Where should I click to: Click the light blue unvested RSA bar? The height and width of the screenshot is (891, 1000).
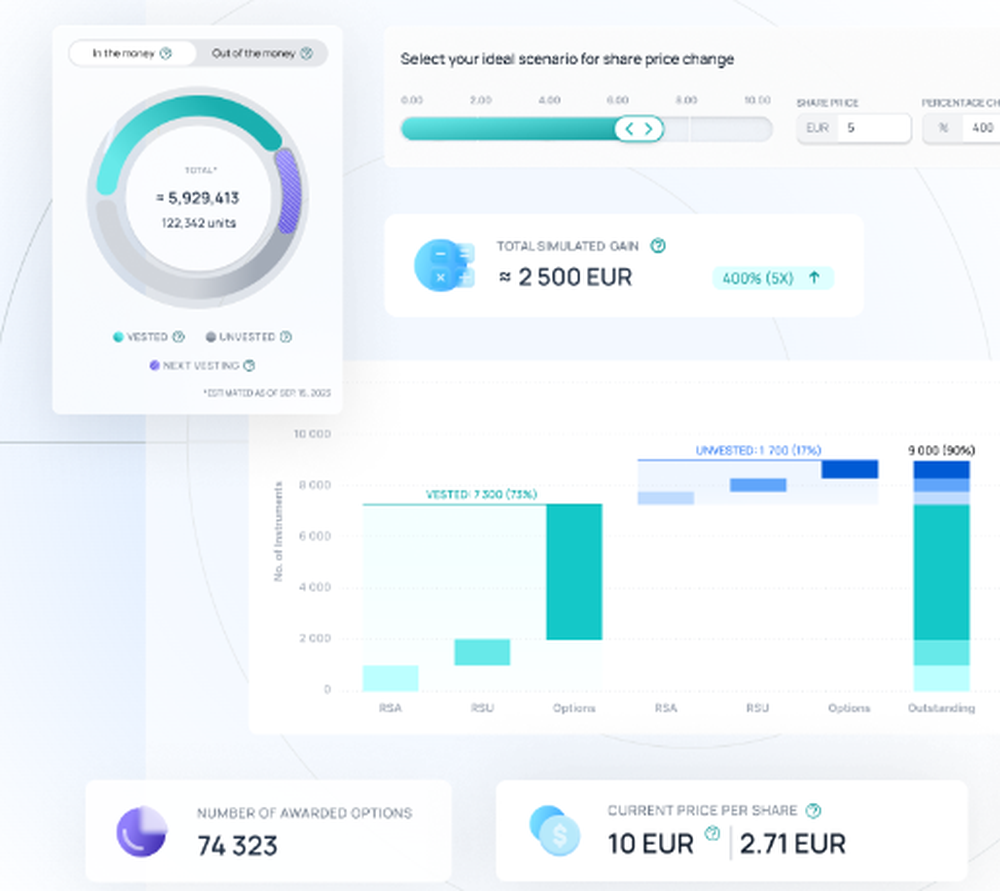coord(666,498)
